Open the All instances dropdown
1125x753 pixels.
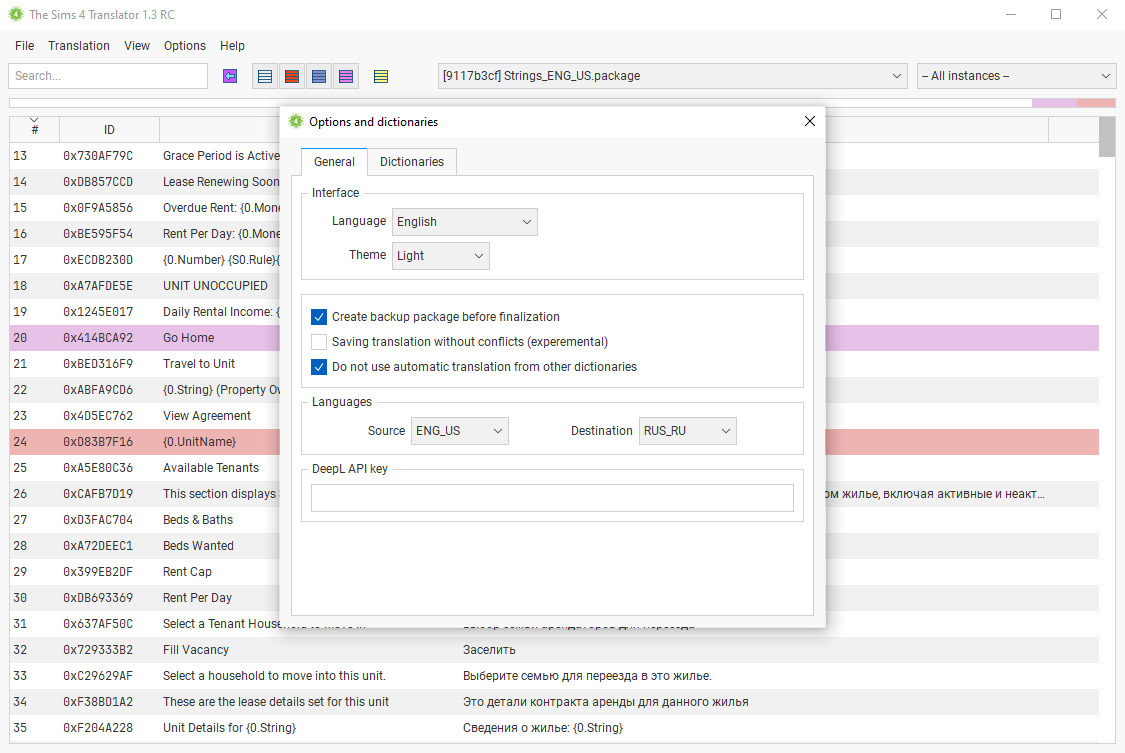[1016, 76]
